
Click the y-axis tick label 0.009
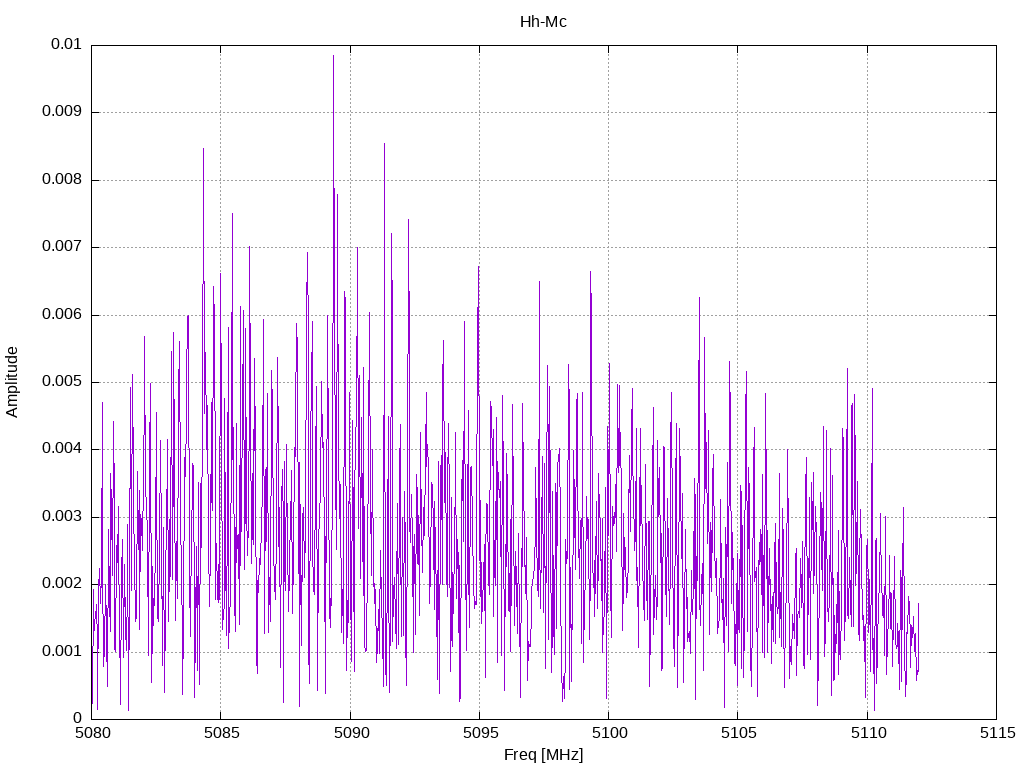(x=62, y=112)
